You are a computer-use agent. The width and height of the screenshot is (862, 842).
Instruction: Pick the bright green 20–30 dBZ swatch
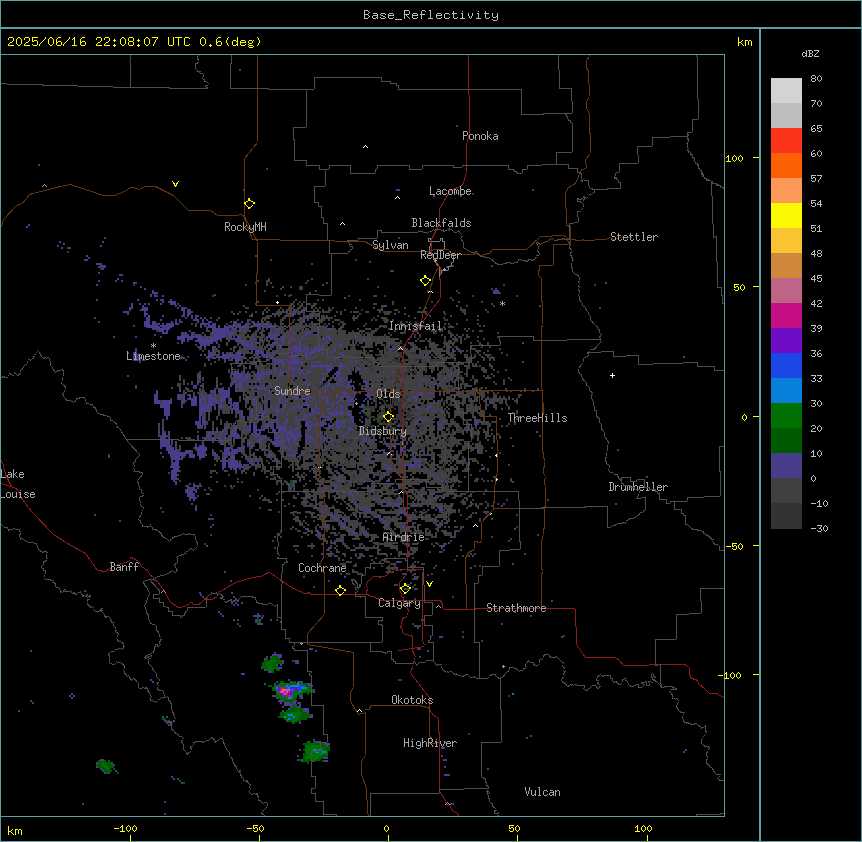(786, 416)
